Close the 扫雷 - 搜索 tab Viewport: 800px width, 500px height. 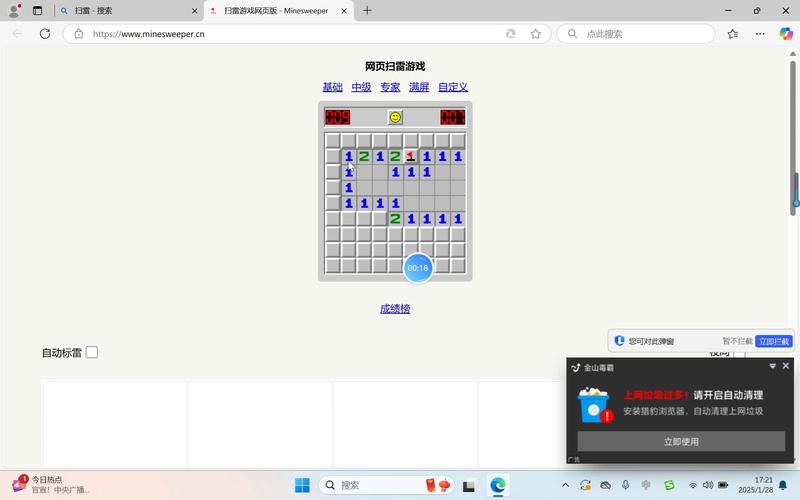194,11
